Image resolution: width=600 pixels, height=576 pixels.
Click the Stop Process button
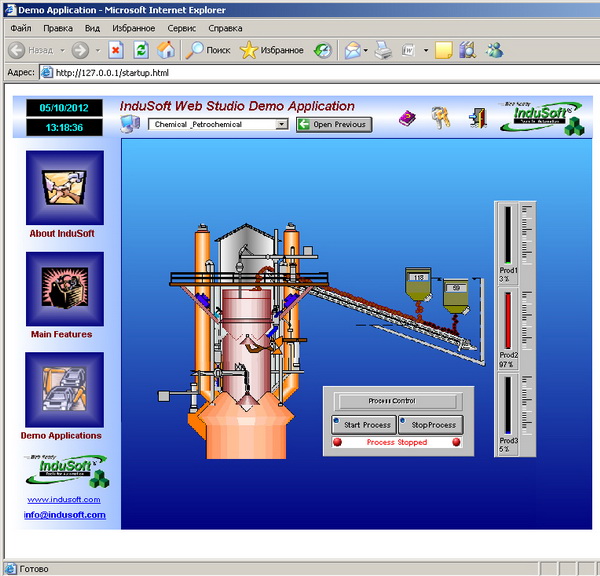(x=430, y=425)
